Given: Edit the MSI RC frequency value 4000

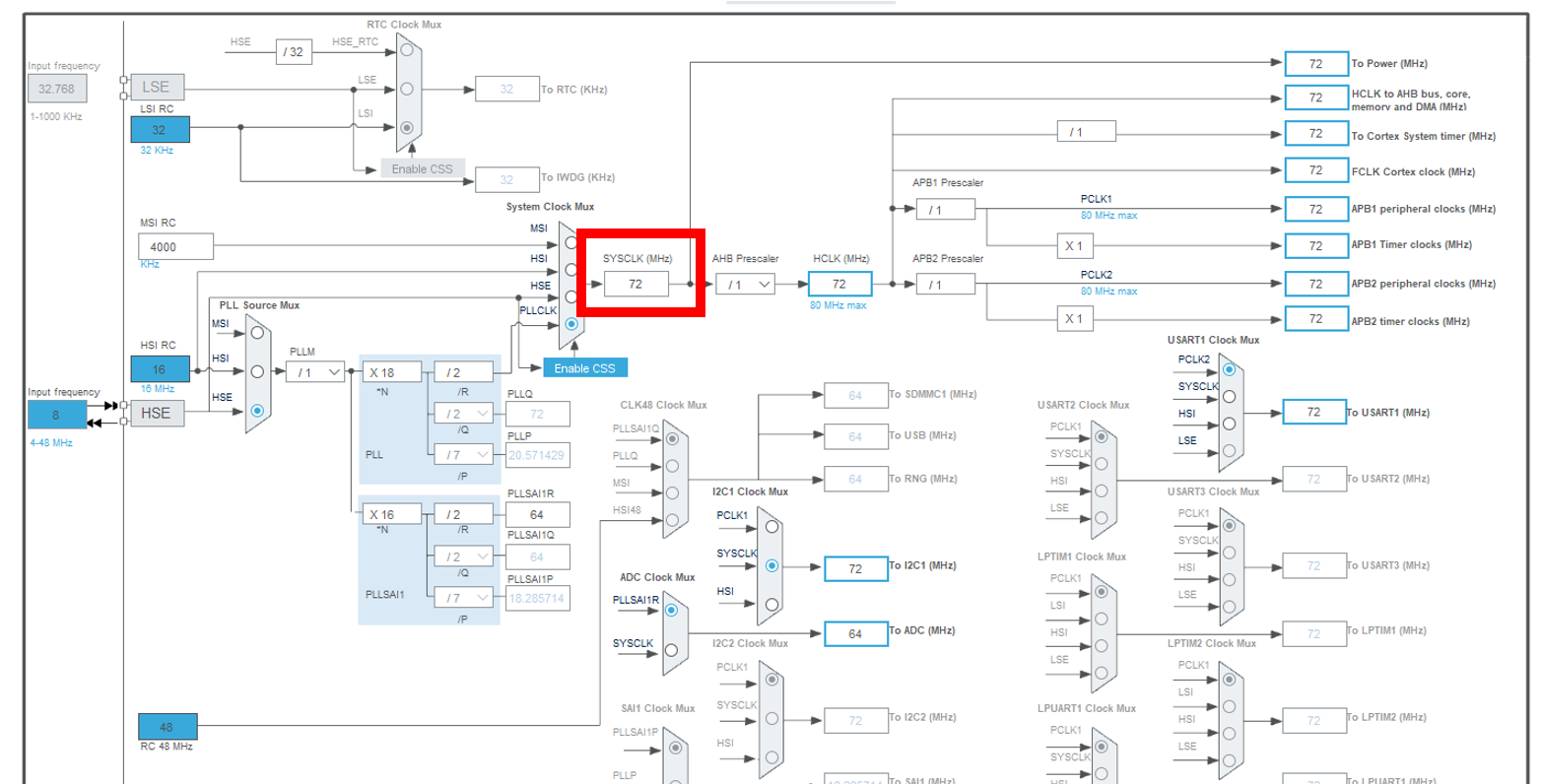Looking at the screenshot, I should [x=175, y=246].
